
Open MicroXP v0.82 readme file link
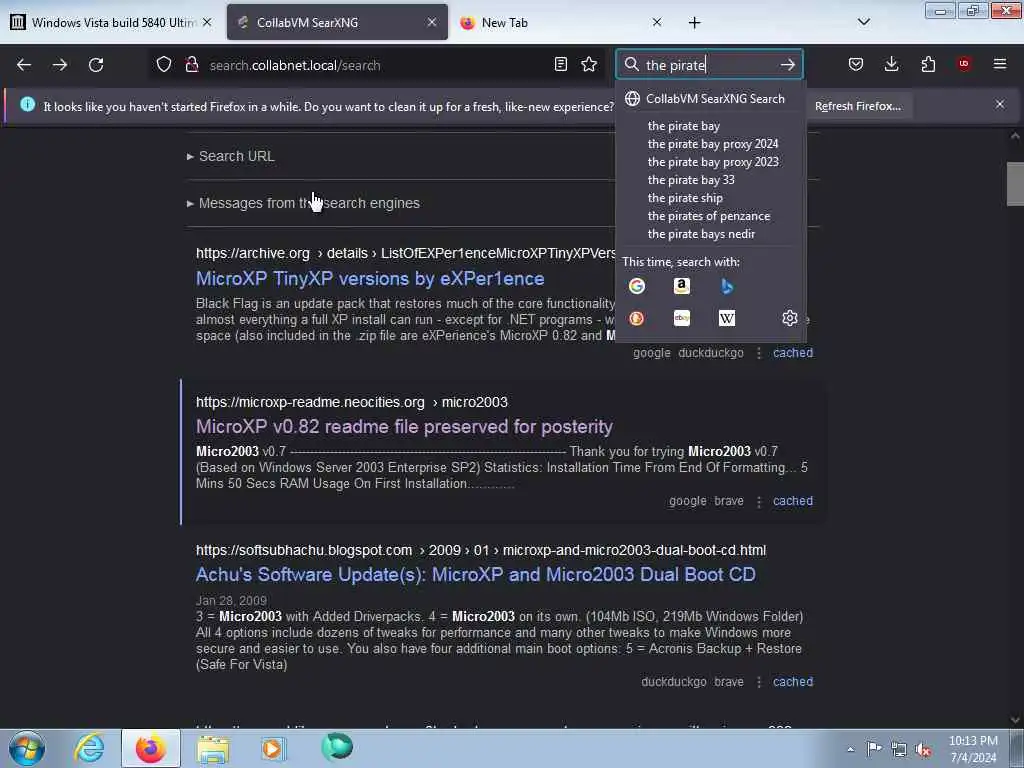pos(404,427)
